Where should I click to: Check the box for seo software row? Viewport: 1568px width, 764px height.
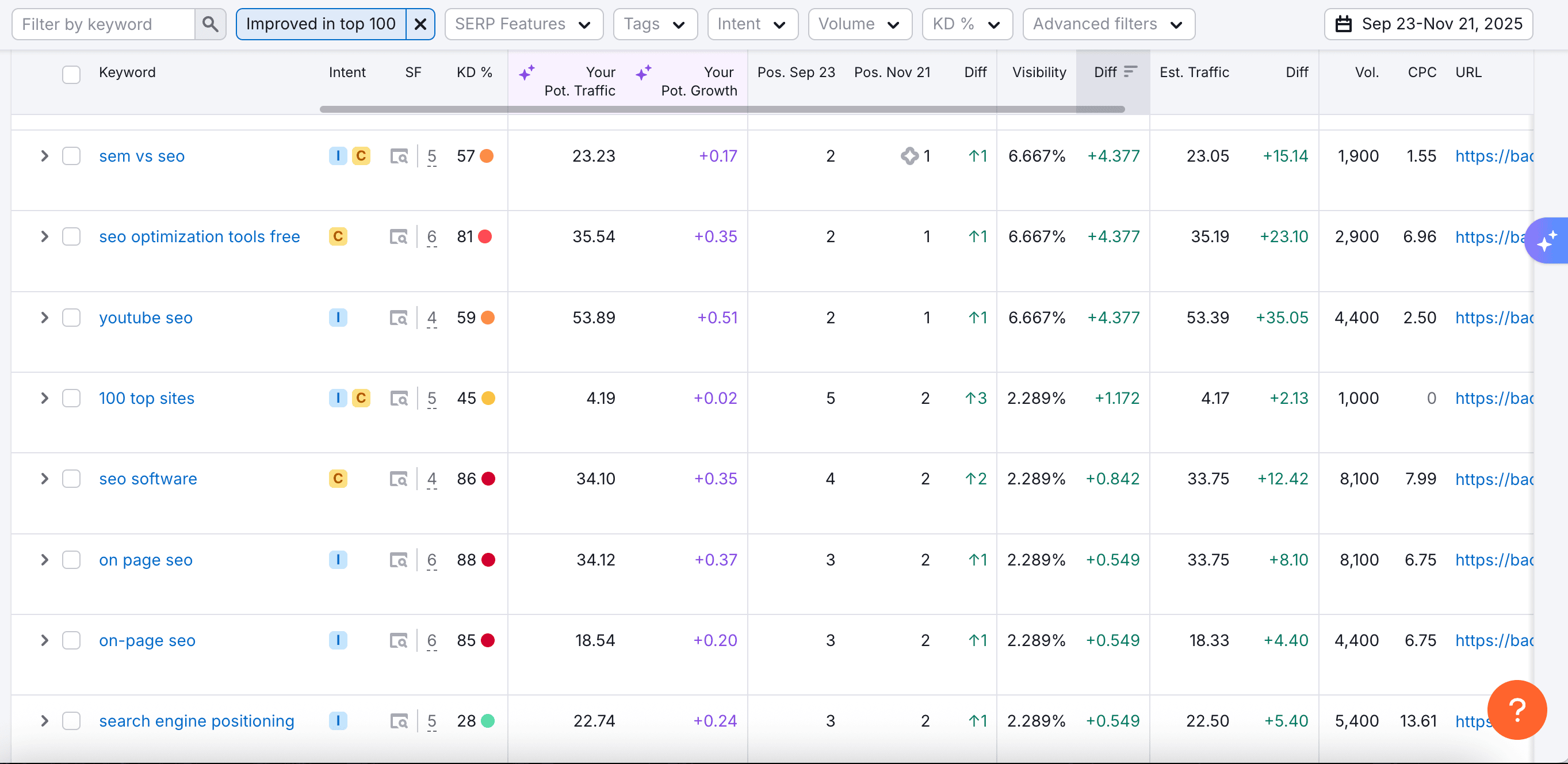click(71, 479)
